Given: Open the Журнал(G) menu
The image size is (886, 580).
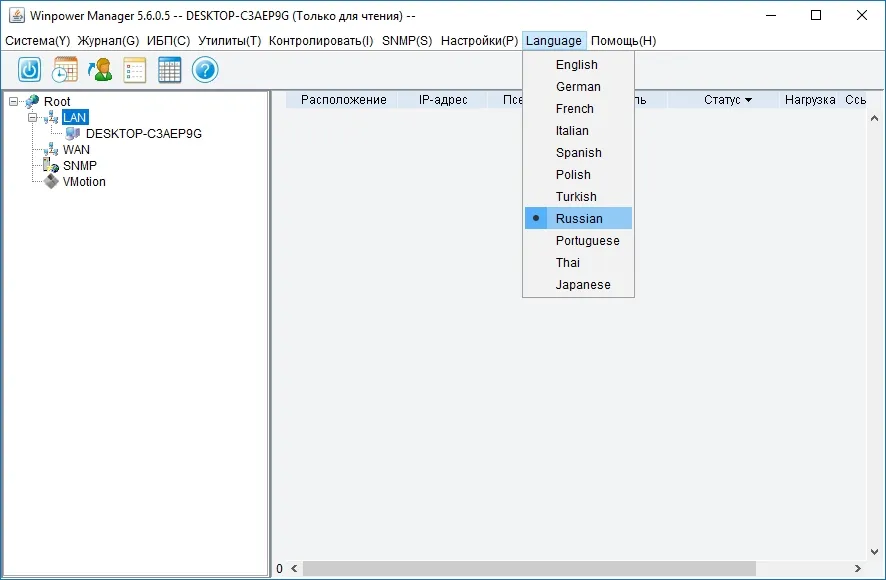Looking at the screenshot, I should (x=108, y=41).
